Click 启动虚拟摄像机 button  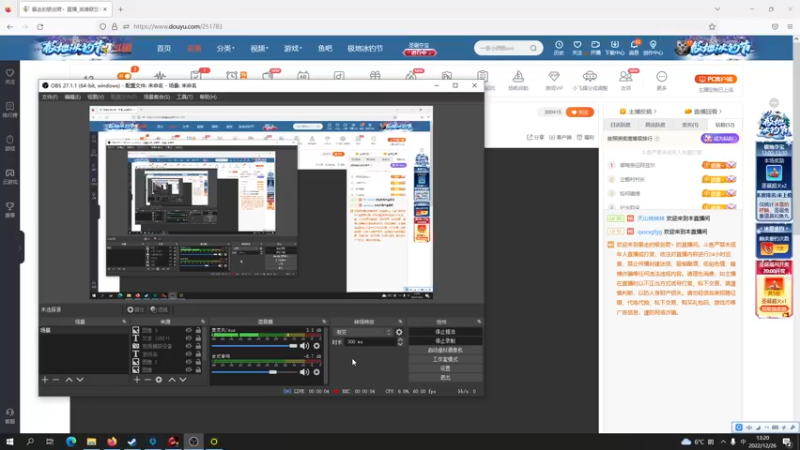click(x=445, y=350)
